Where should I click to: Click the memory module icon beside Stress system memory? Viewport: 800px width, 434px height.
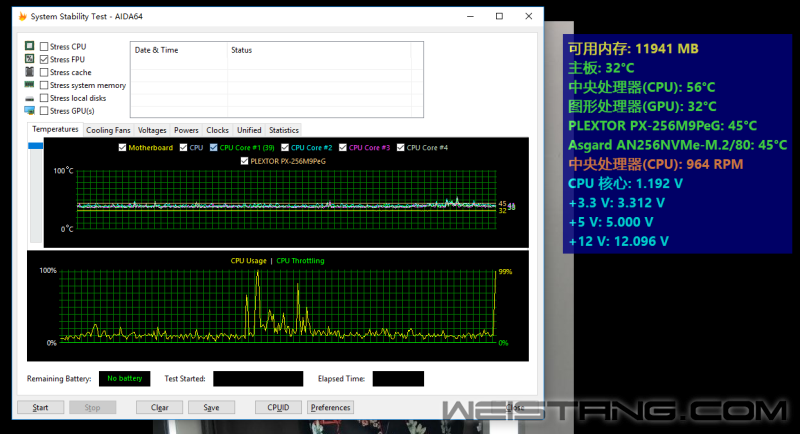(30, 86)
